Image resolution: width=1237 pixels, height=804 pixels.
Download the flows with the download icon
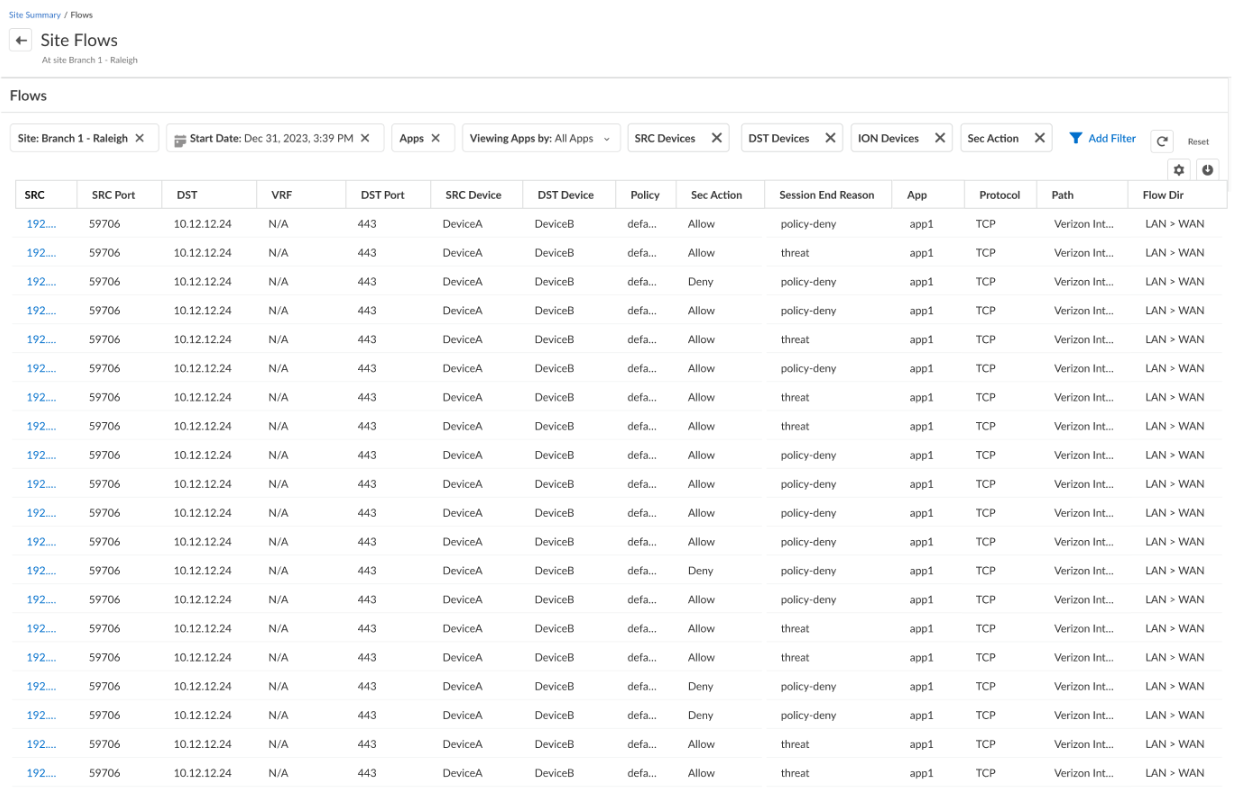[x=1207, y=169]
